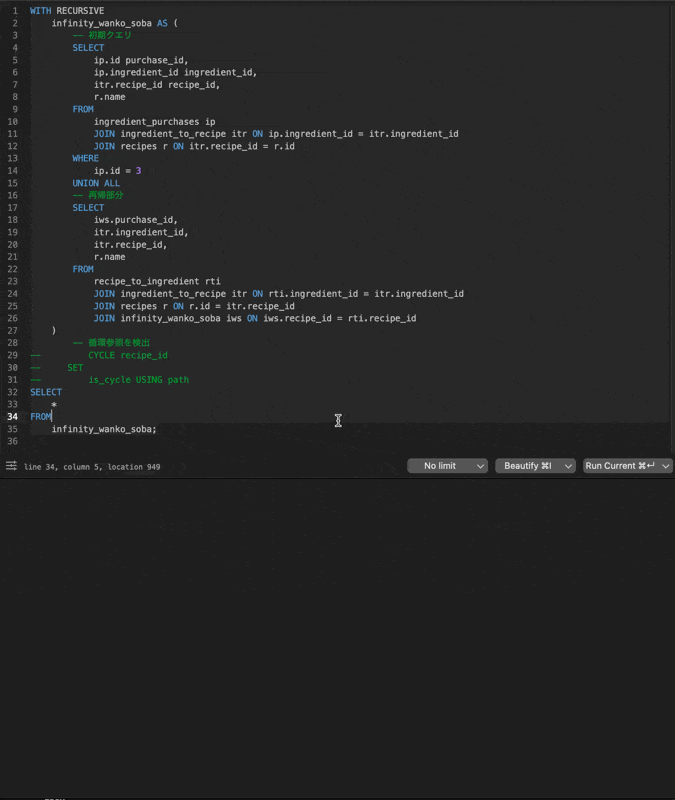Click the FROM keyword on line 34
The image size is (675, 800).
click(41, 417)
